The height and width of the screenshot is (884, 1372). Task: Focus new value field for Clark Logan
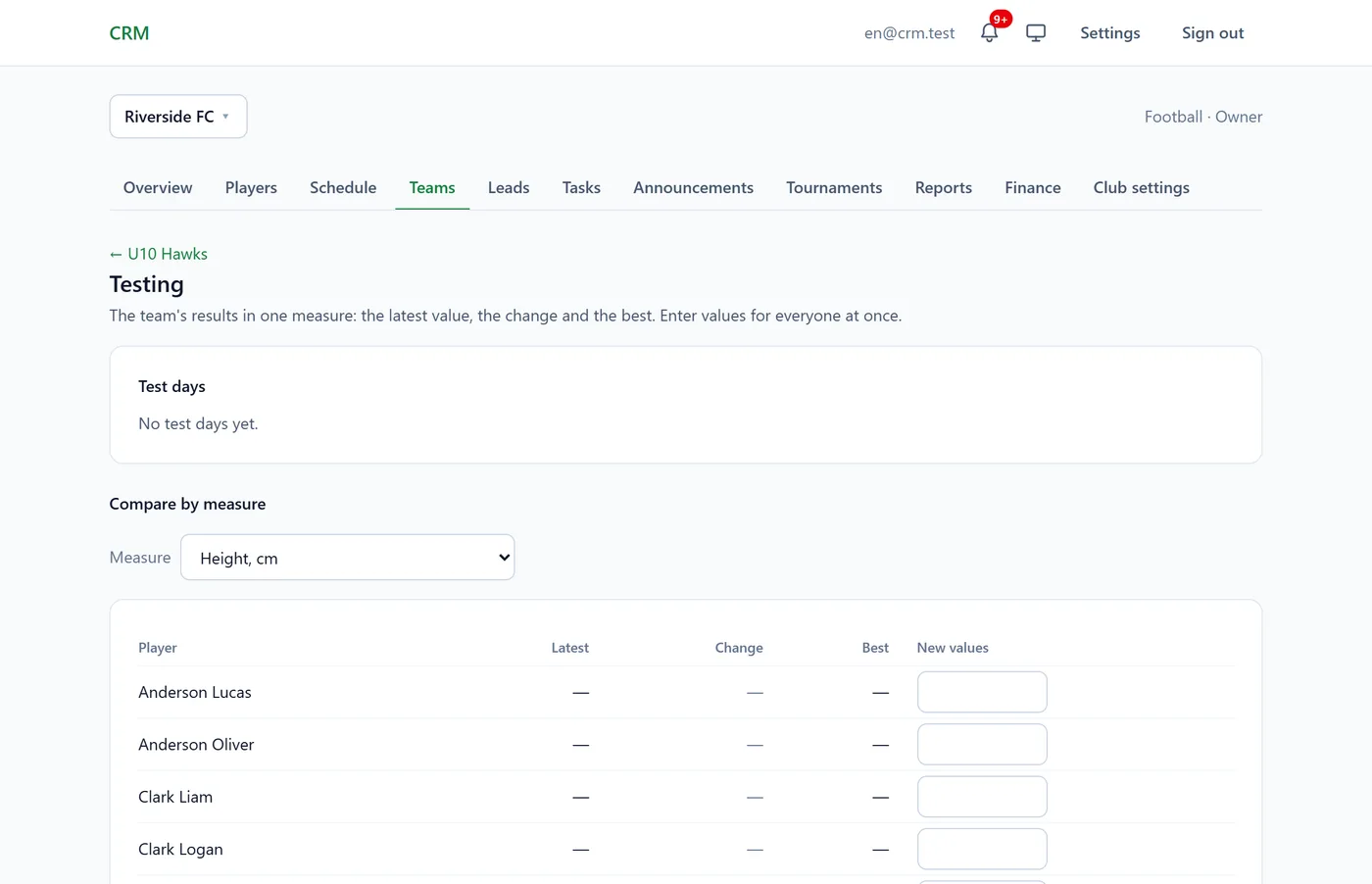(x=982, y=850)
